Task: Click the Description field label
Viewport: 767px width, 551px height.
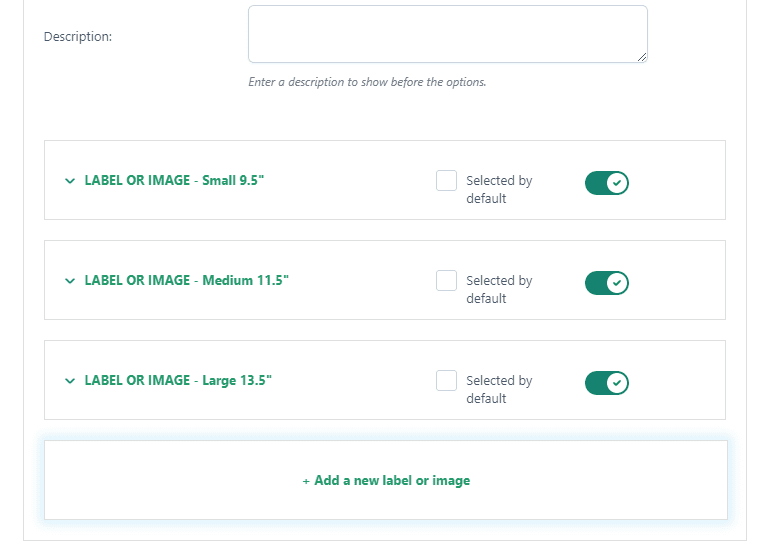Action: pyautogui.click(x=78, y=37)
